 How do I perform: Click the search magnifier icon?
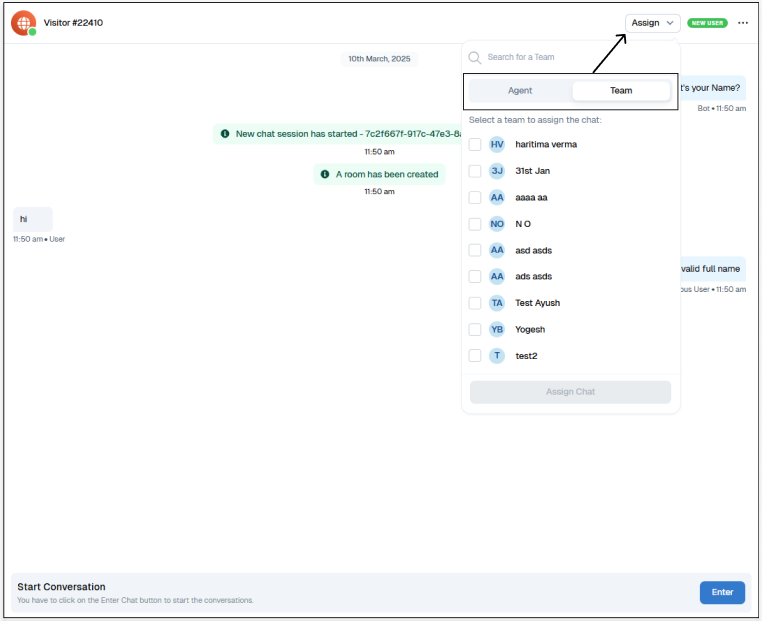point(474,57)
